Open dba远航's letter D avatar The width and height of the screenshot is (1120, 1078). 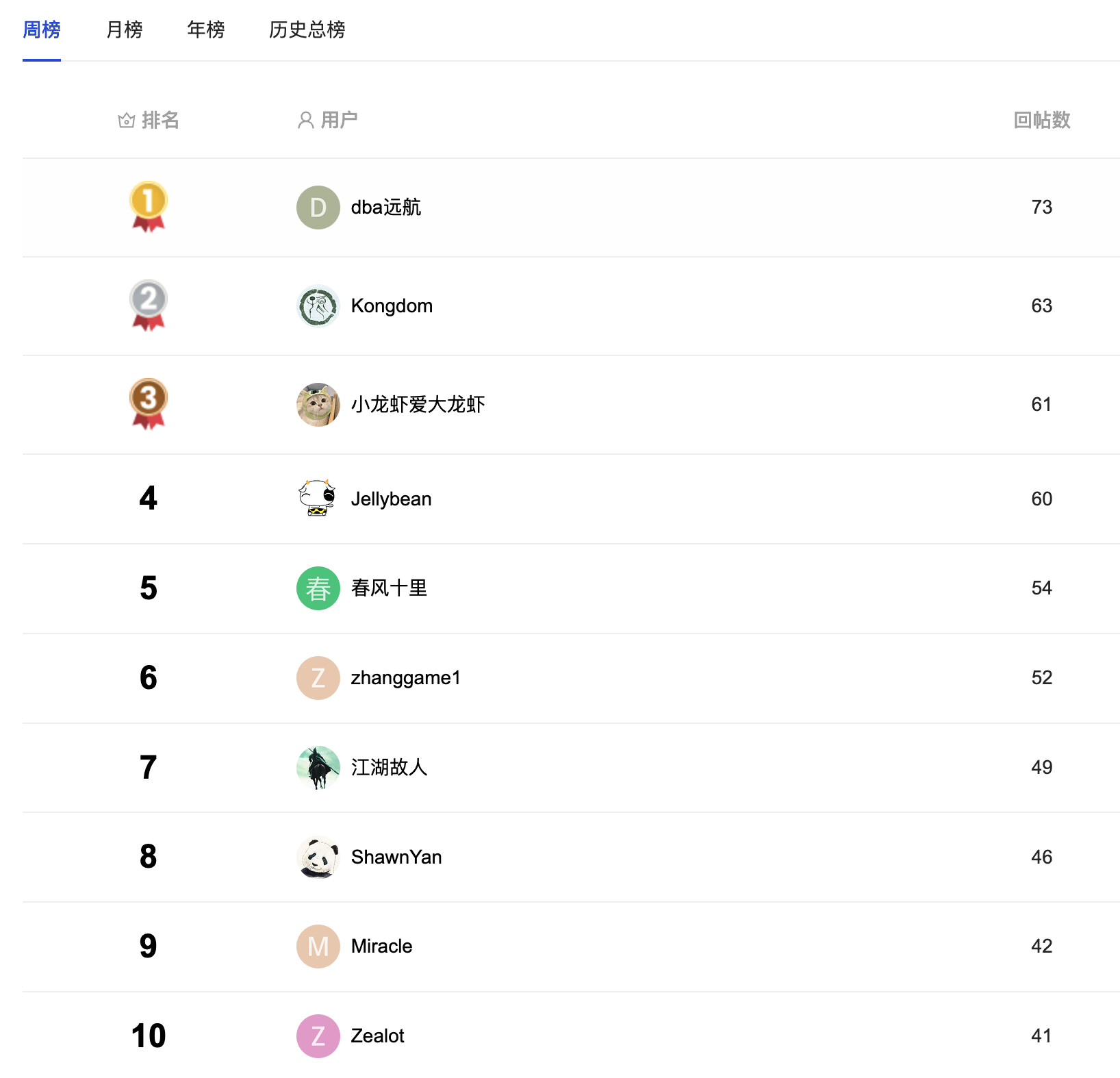[318, 208]
